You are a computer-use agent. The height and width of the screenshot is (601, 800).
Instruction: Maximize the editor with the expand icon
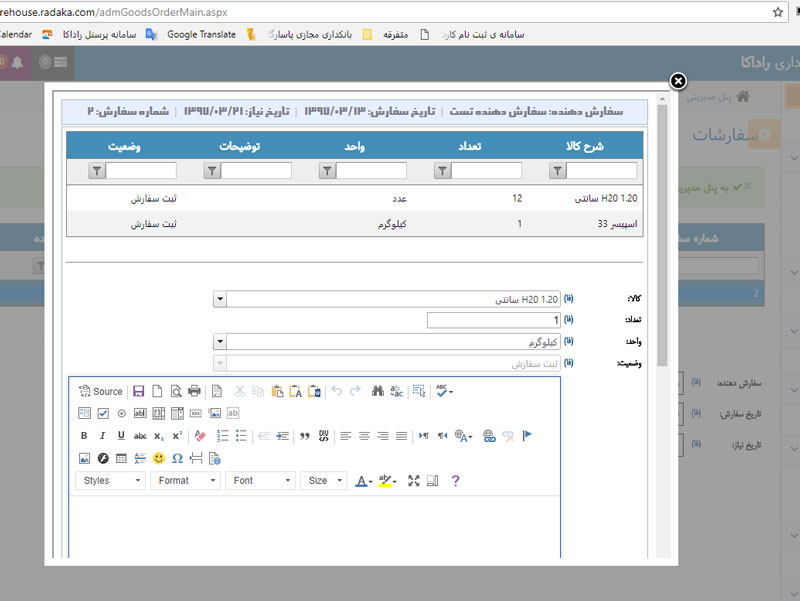(414, 481)
